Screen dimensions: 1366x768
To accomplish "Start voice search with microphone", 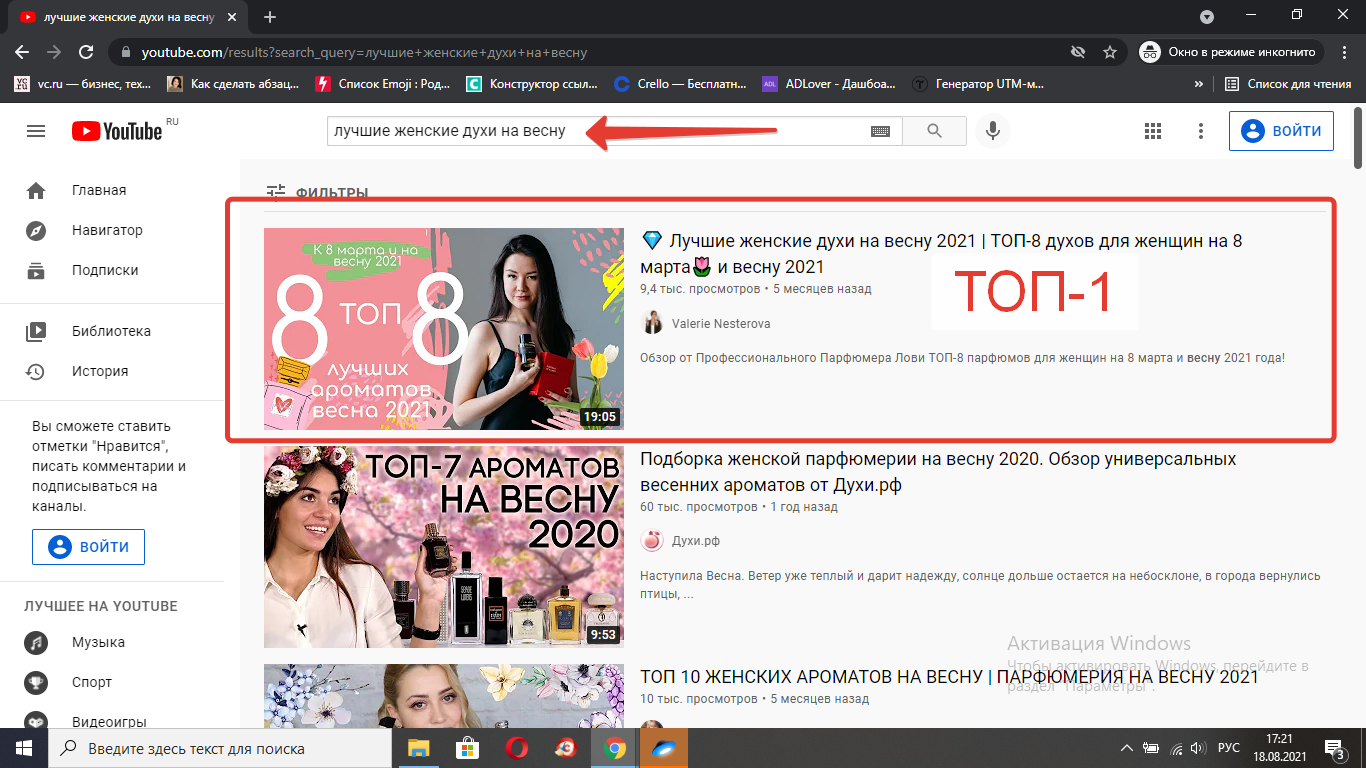I will coord(992,131).
